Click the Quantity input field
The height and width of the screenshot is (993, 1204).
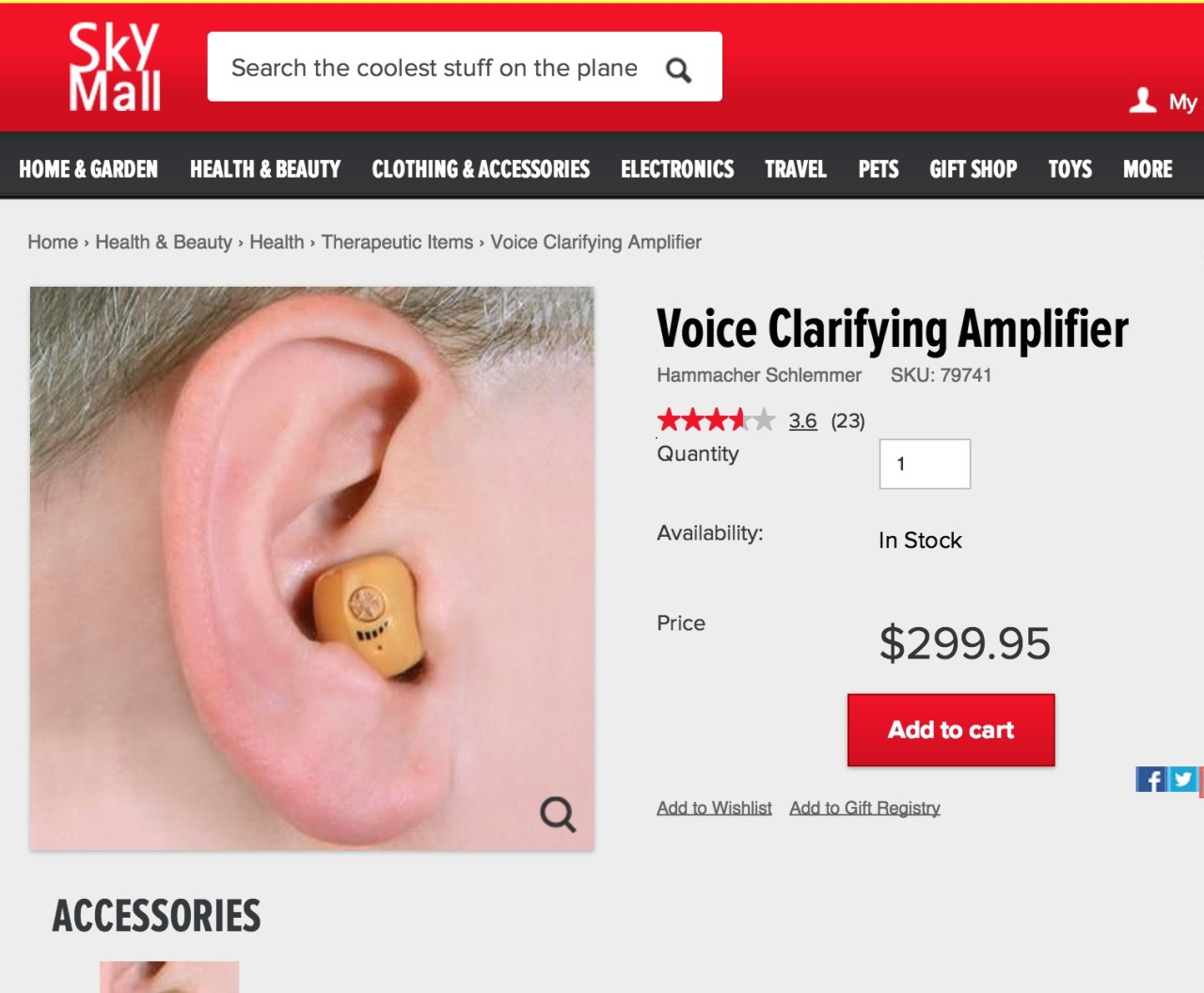pyautogui.click(x=925, y=464)
